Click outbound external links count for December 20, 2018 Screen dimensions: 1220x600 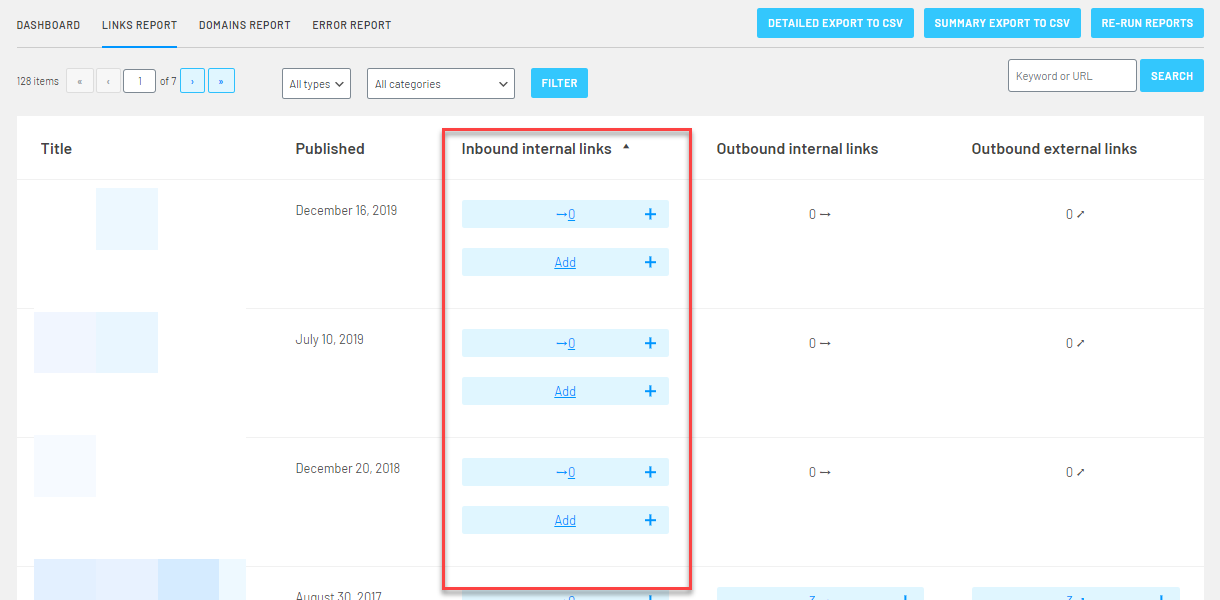tap(1075, 472)
